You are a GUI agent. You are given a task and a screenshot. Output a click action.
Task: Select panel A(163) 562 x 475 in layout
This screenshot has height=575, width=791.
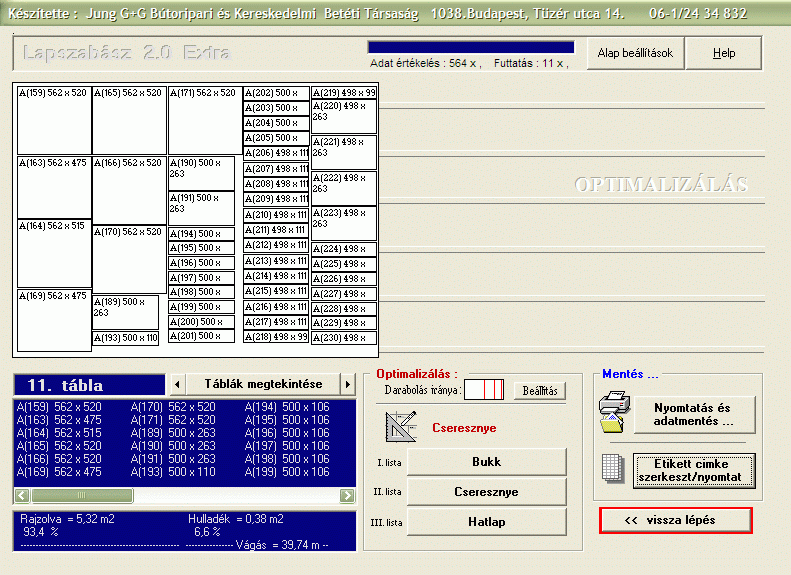54,188
